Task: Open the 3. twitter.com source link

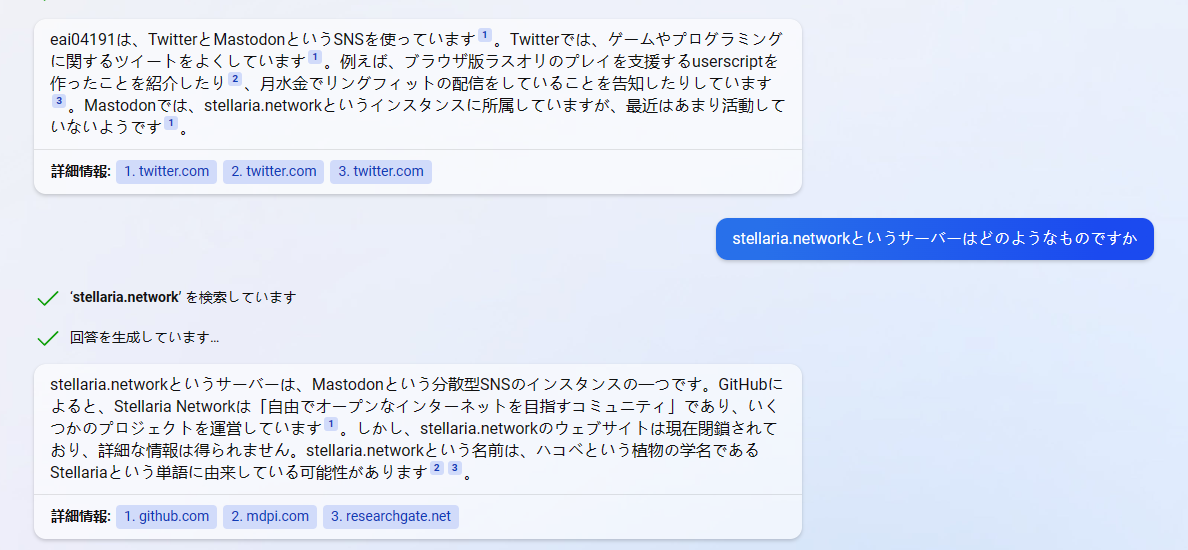Action: coord(381,172)
